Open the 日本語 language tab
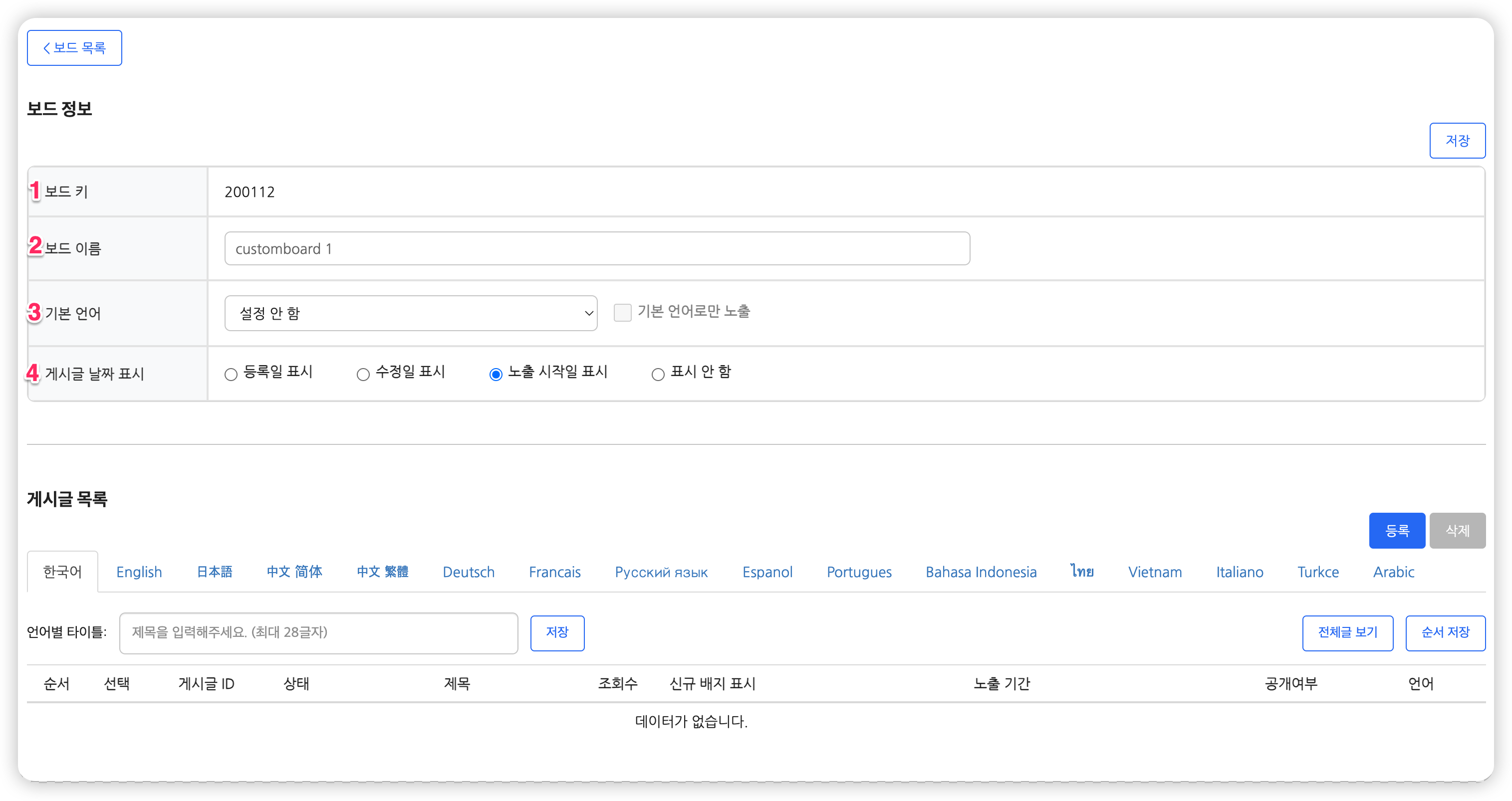Image resolution: width=1512 pixels, height=801 pixels. (214, 572)
